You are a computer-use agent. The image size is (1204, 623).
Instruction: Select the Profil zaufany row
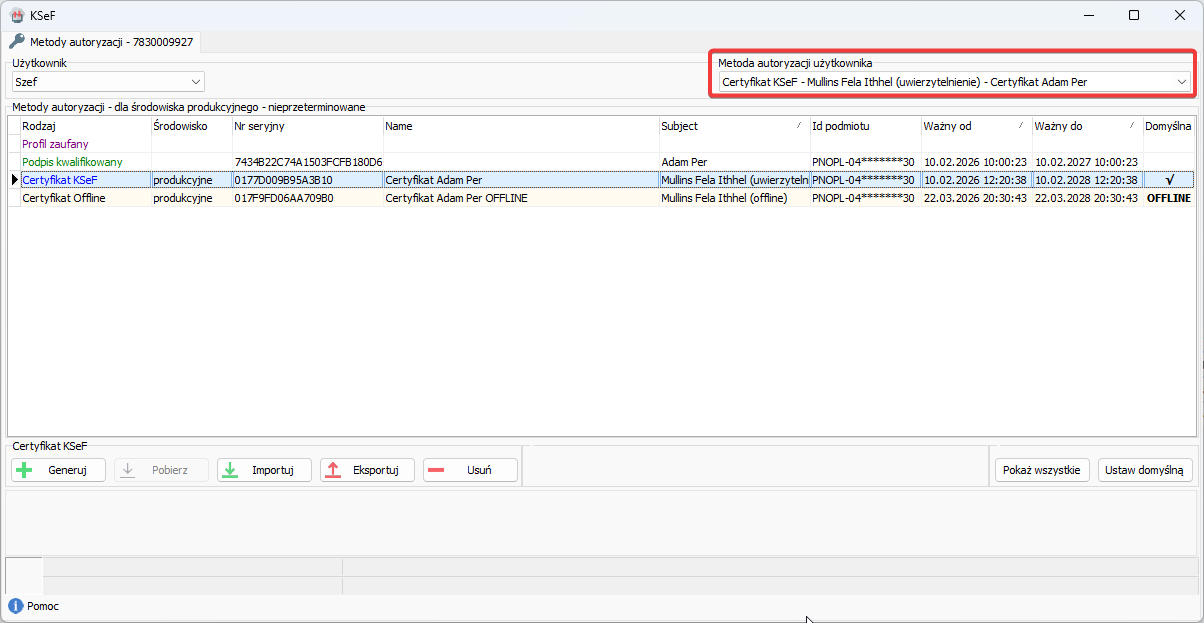pos(56,144)
